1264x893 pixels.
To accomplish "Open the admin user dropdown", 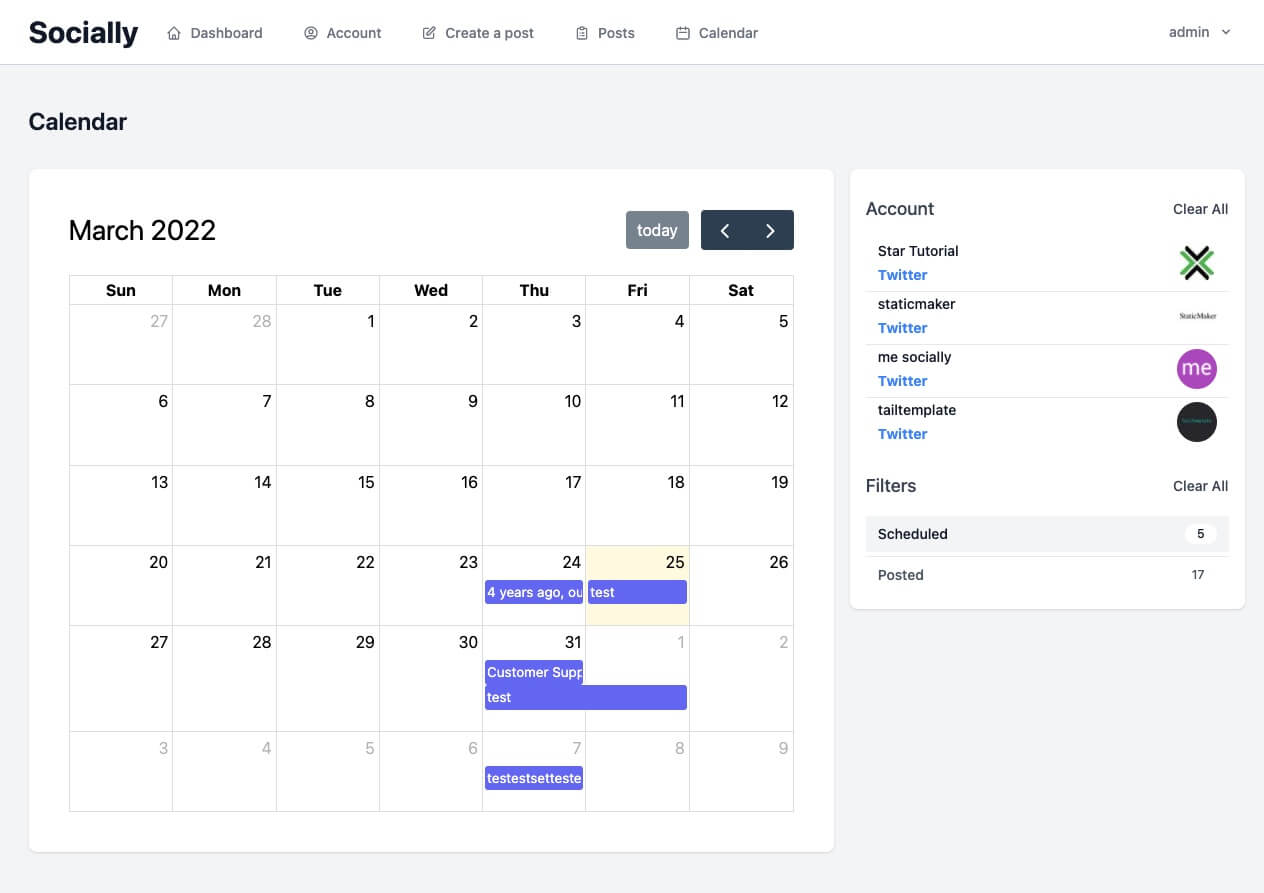I will point(1199,32).
